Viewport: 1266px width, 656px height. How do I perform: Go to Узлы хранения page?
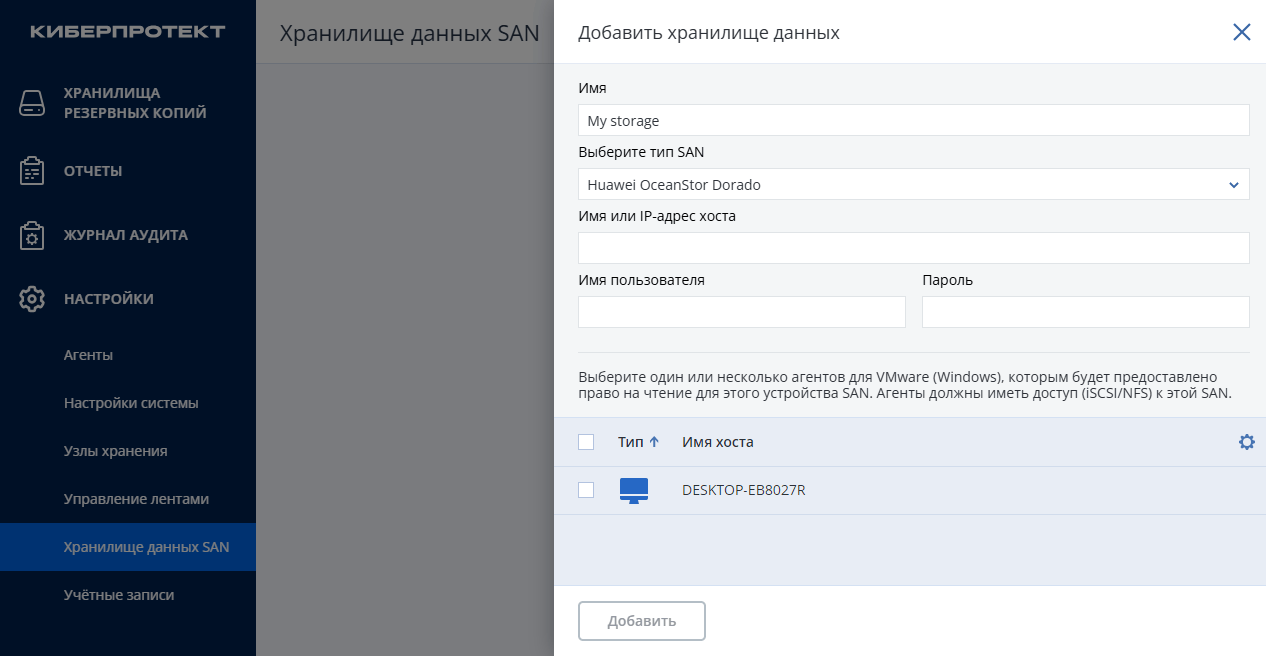[x=115, y=451]
